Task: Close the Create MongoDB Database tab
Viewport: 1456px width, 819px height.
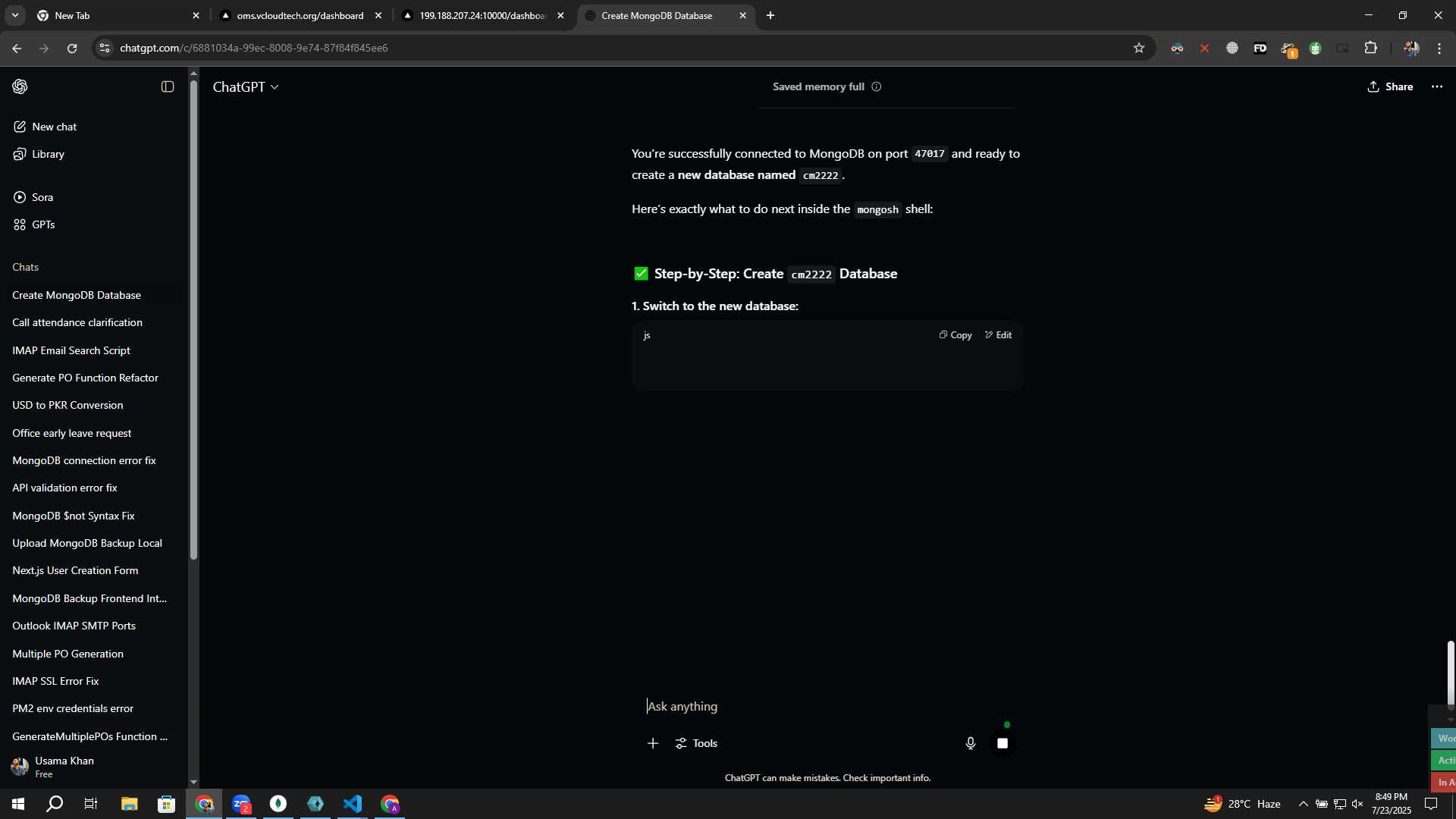Action: click(x=742, y=15)
